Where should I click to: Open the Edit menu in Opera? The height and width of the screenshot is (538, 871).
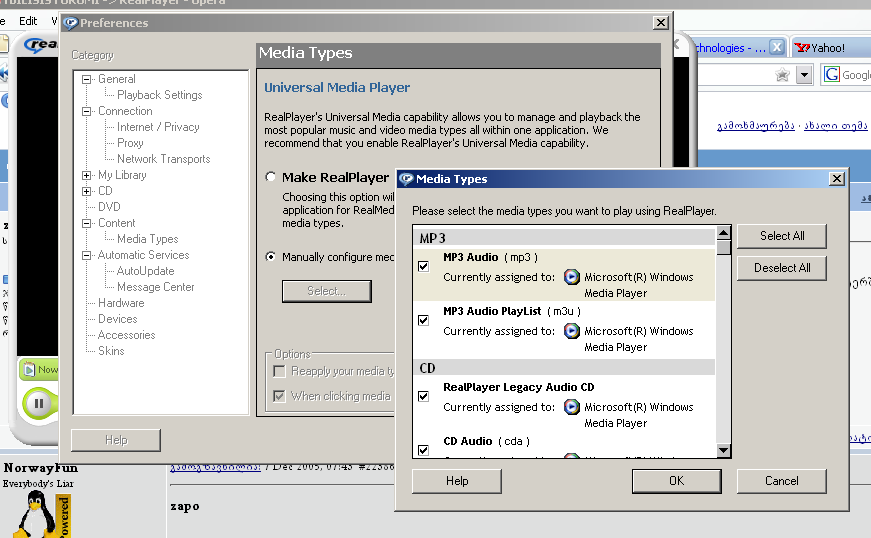point(28,21)
